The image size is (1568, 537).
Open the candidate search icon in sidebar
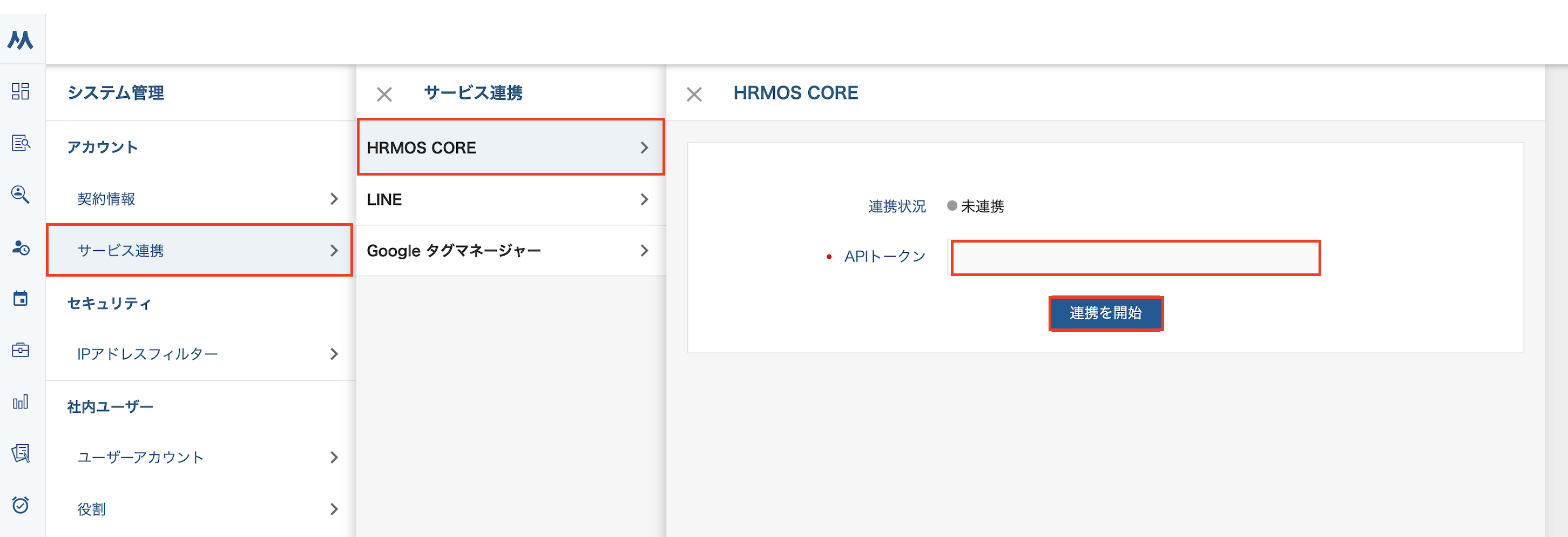point(21,195)
